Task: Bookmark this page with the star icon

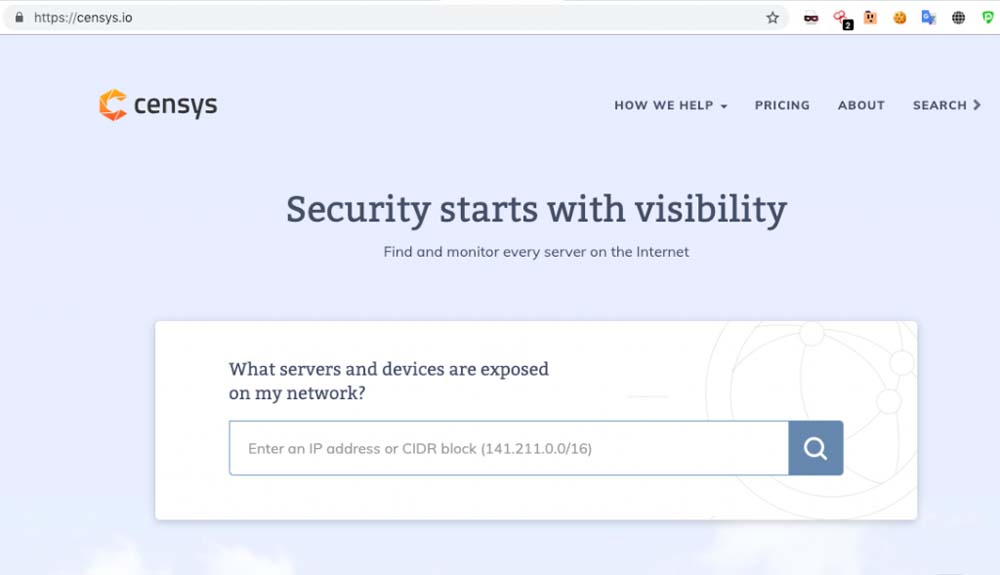Action: [x=772, y=18]
